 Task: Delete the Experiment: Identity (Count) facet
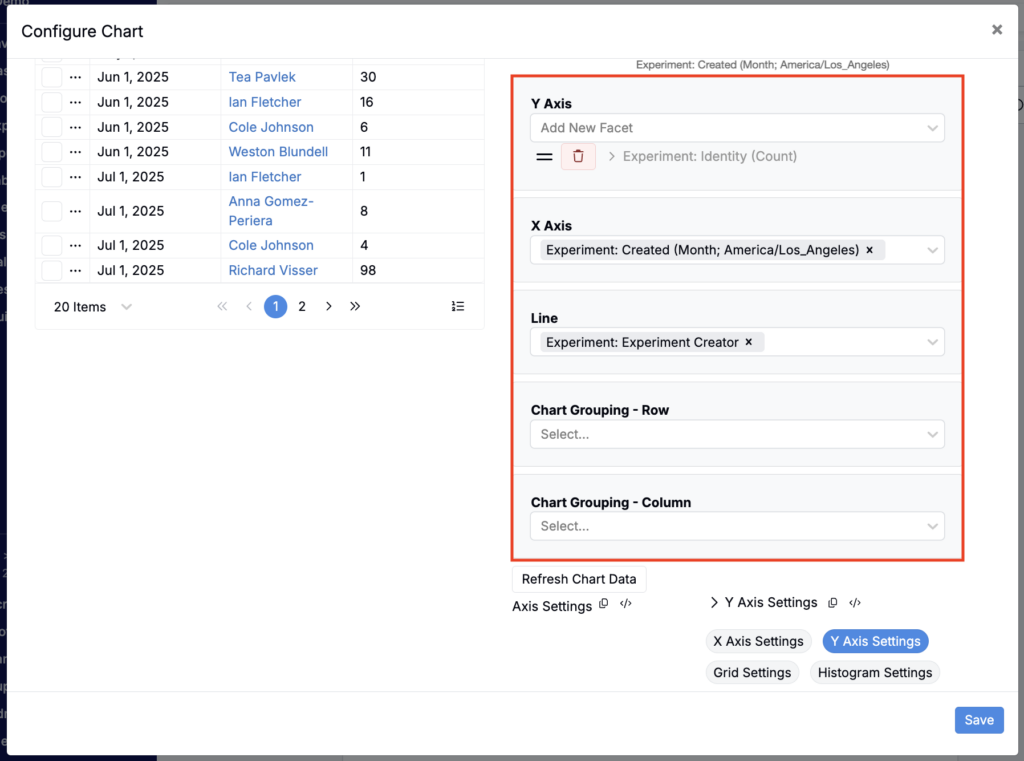(x=578, y=157)
